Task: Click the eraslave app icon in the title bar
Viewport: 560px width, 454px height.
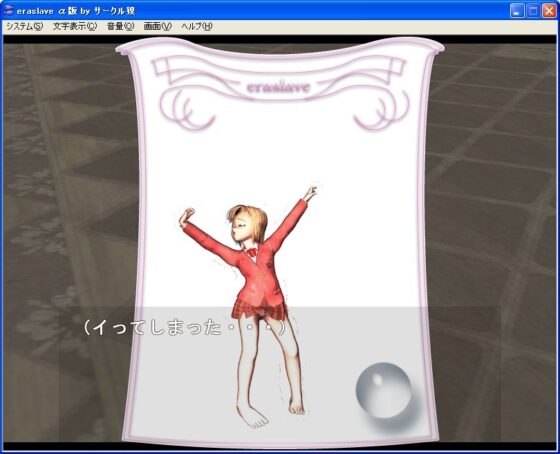Action: (x=9, y=11)
